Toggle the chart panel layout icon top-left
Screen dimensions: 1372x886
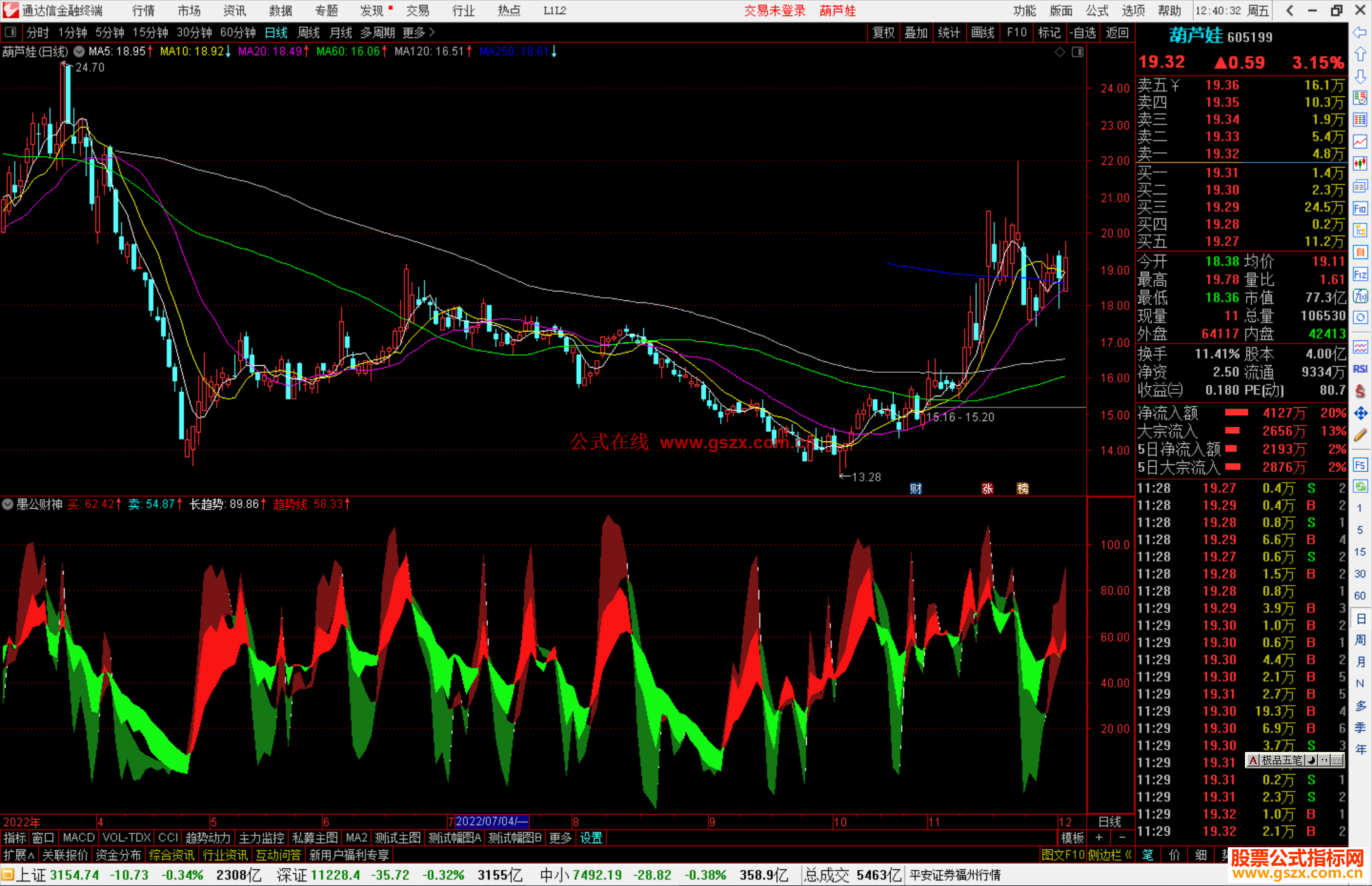click(x=11, y=32)
